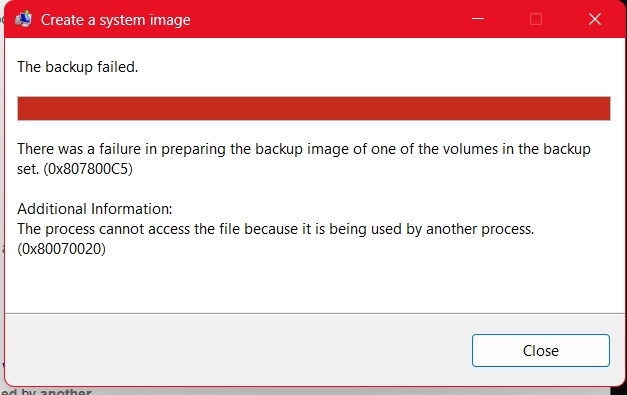627x395 pixels.
Task: Select "The backup failed." status text
Action: click(78, 67)
